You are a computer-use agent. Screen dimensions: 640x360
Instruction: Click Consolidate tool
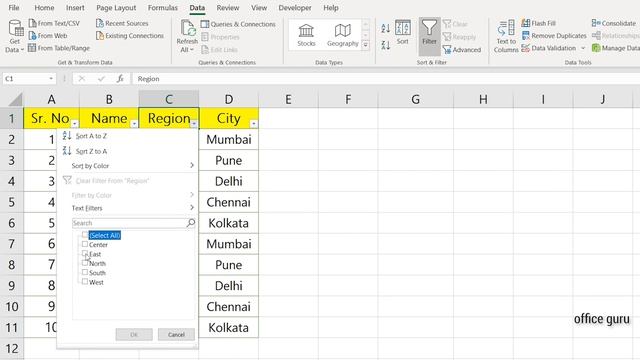pyautogui.click(x=613, y=23)
